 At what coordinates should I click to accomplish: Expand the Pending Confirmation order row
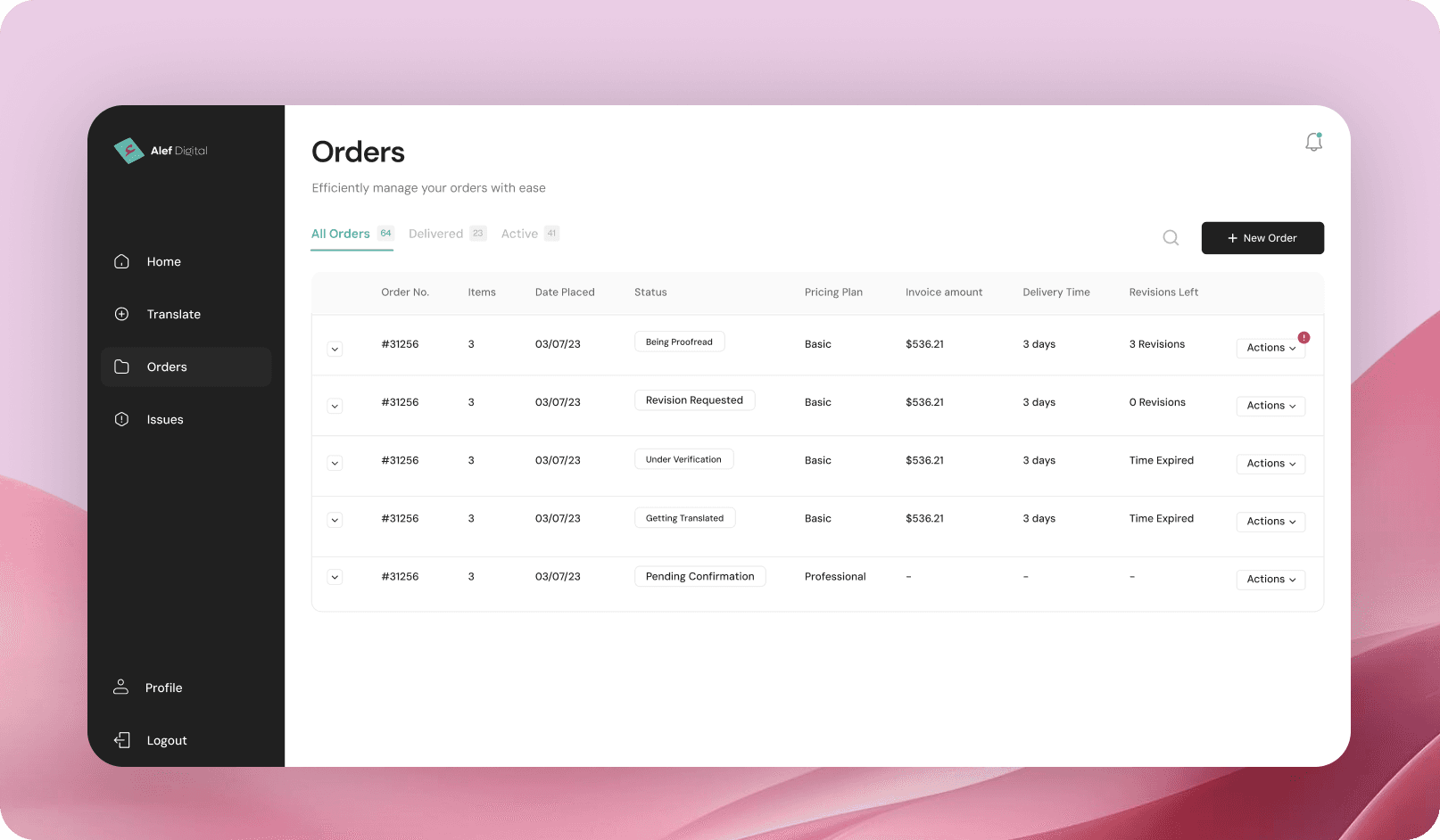pyautogui.click(x=335, y=577)
